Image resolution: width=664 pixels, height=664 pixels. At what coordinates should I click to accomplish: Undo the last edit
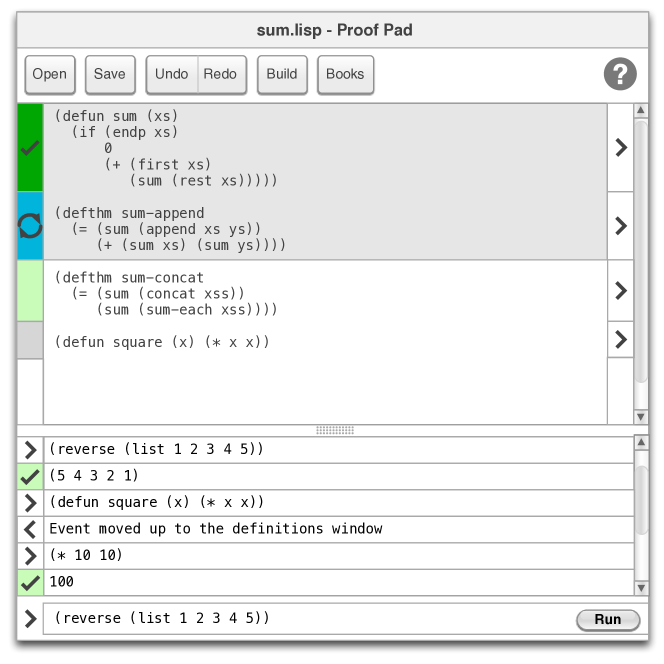point(172,74)
